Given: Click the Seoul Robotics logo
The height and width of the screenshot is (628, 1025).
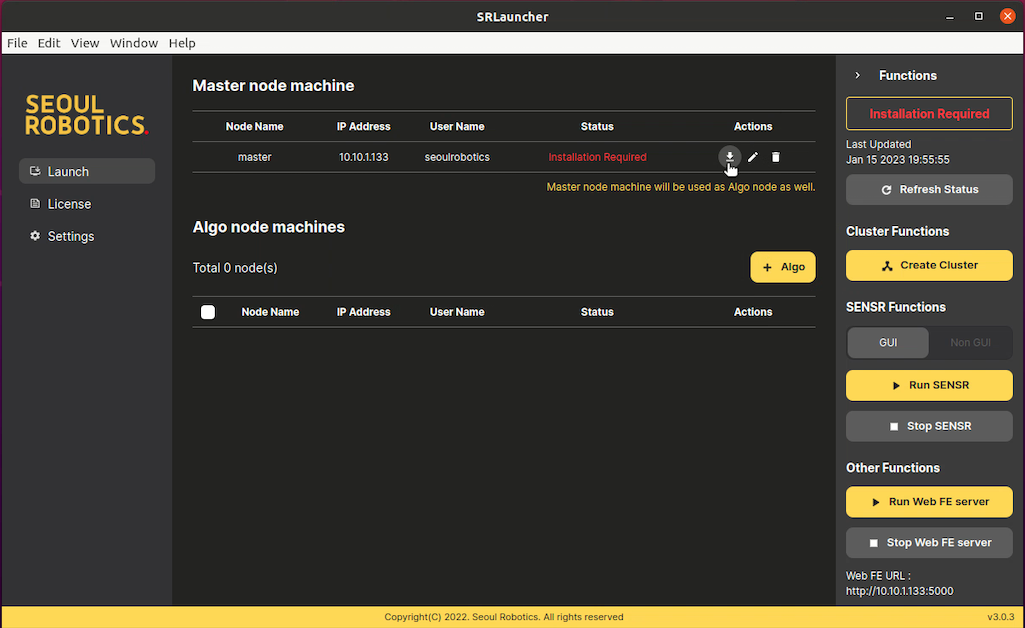Looking at the screenshot, I should (x=86, y=115).
